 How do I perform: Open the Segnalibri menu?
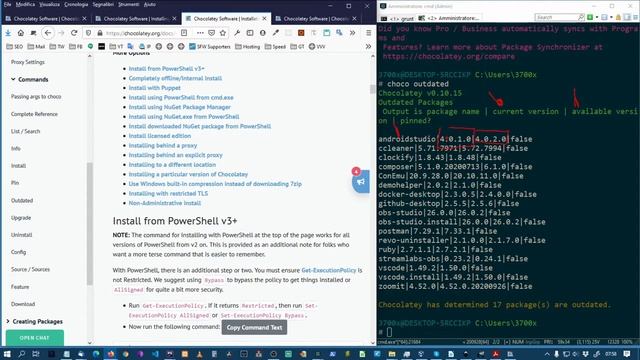pos(103,4)
